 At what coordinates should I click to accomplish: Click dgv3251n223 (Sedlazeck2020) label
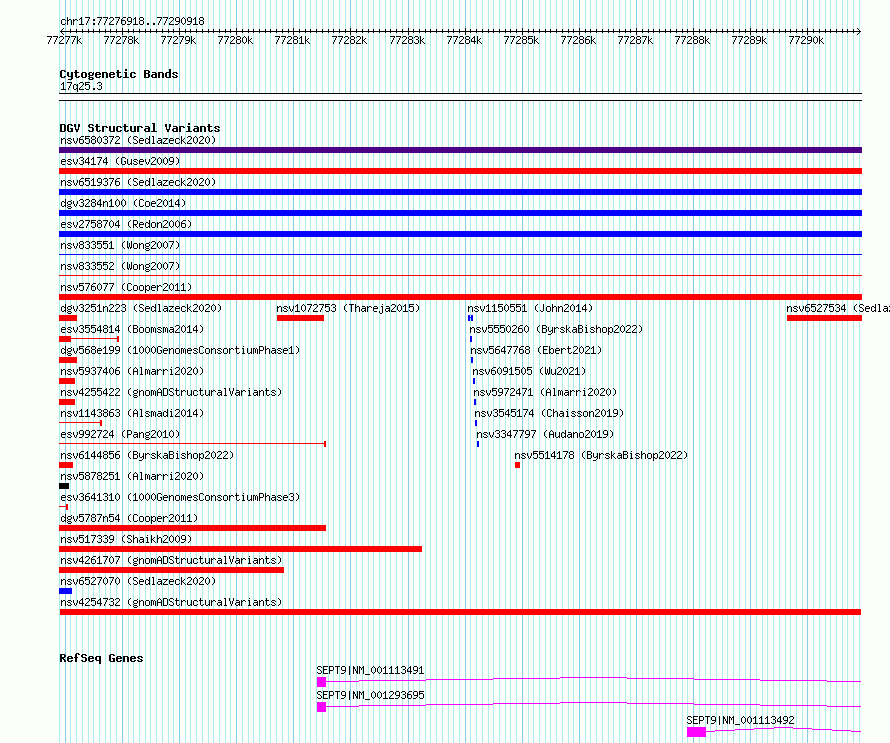click(x=141, y=308)
